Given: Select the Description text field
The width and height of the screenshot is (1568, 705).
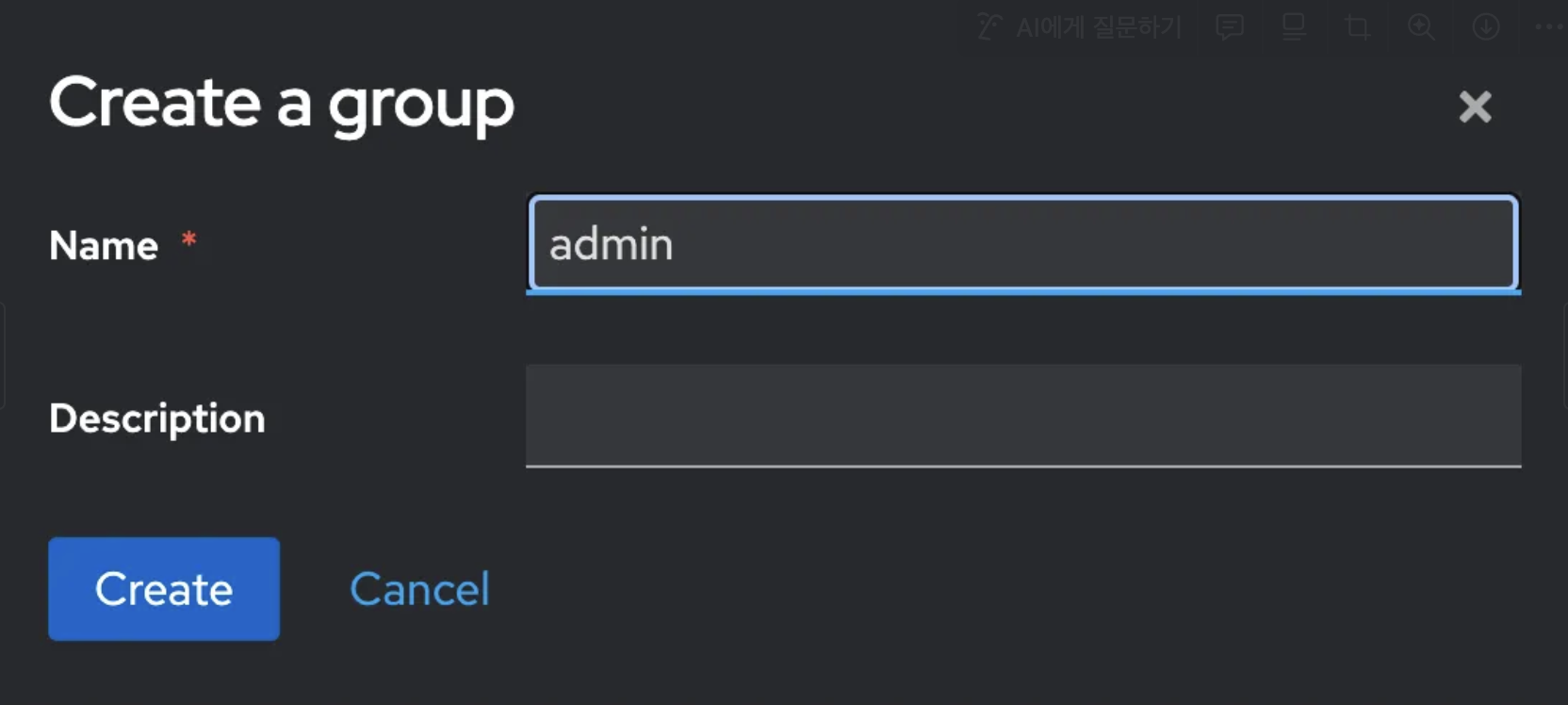Looking at the screenshot, I should point(1023,416).
